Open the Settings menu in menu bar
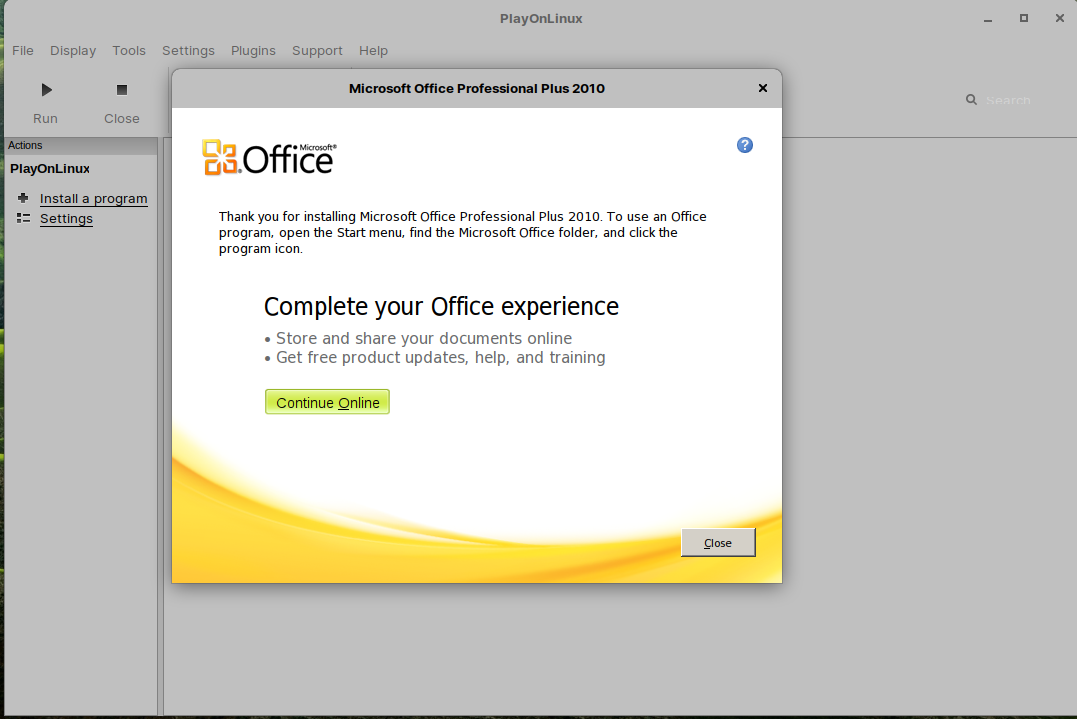 (x=188, y=50)
